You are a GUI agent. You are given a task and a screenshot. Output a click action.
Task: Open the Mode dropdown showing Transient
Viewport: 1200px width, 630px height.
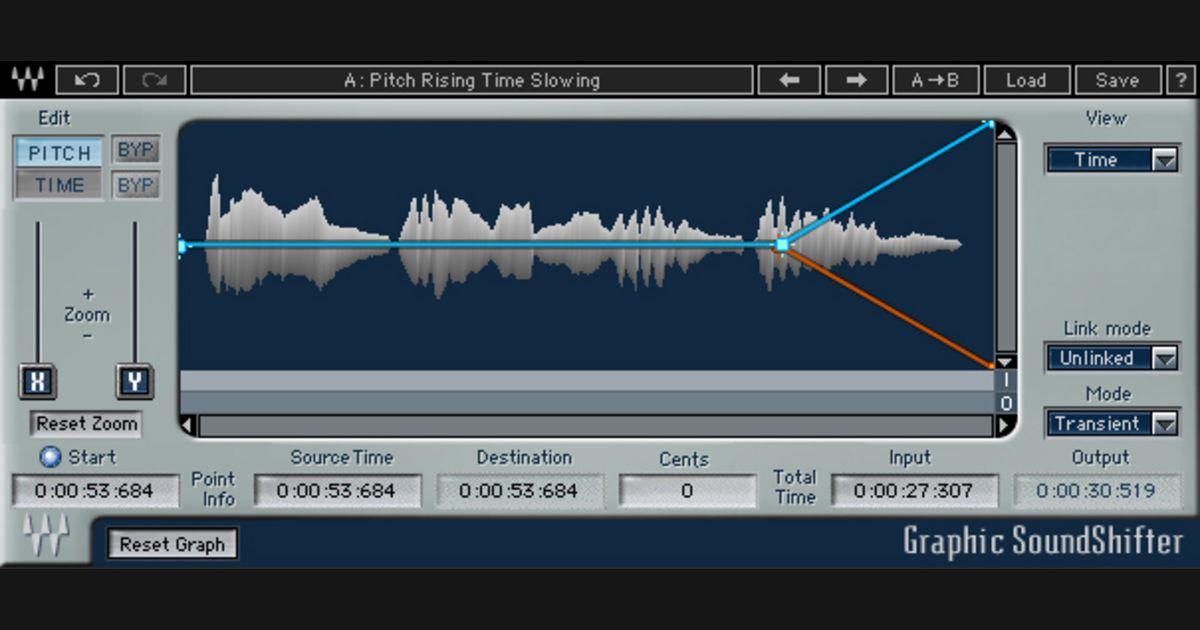[x=1112, y=423]
